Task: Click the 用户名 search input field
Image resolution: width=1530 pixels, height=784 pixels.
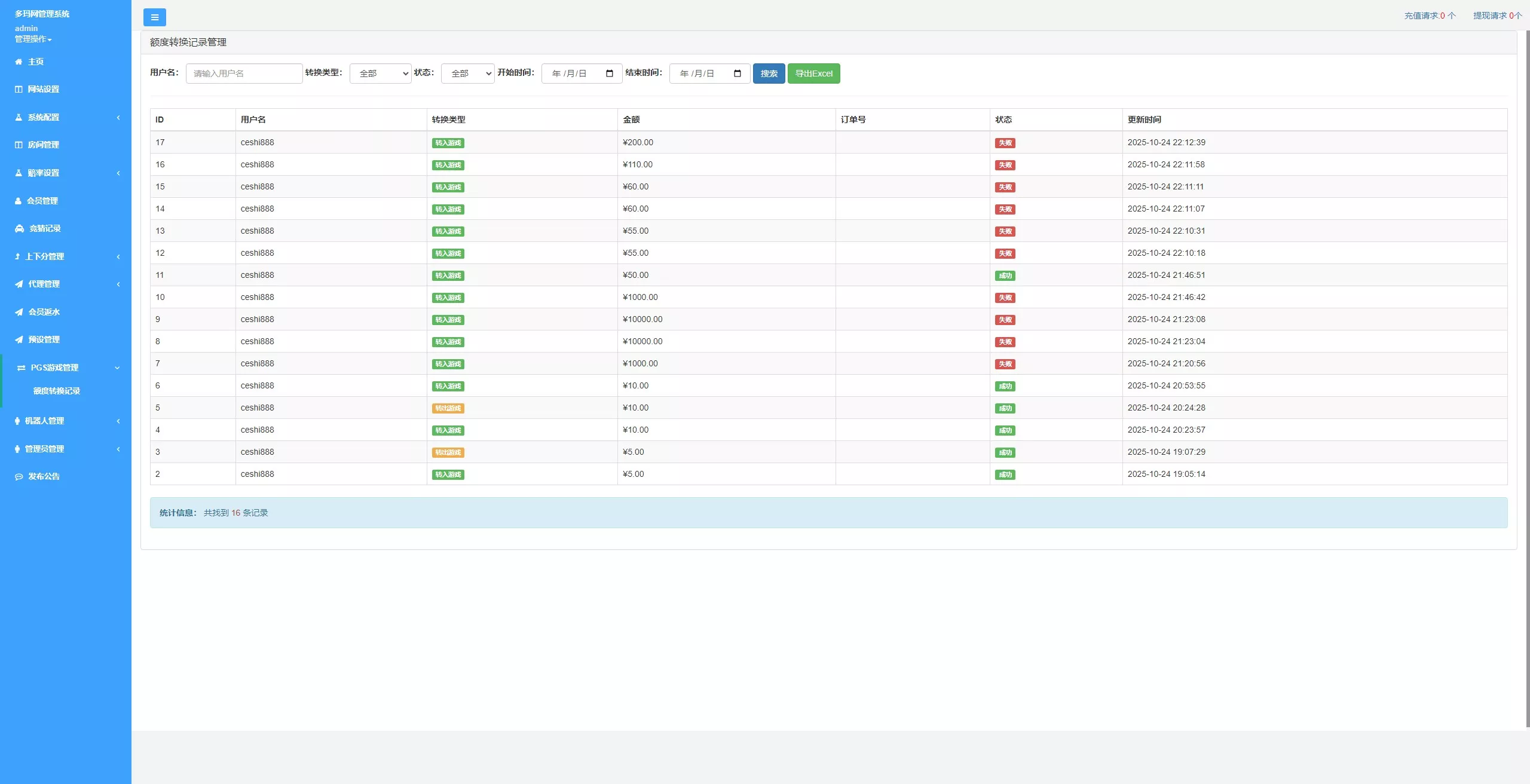Action: [x=244, y=73]
